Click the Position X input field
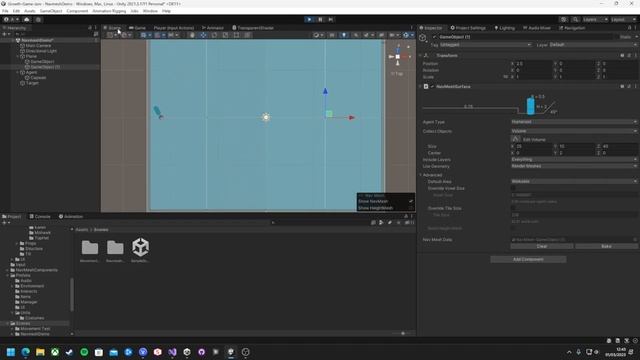Screen dimensions: 640x360 [x=534, y=64]
